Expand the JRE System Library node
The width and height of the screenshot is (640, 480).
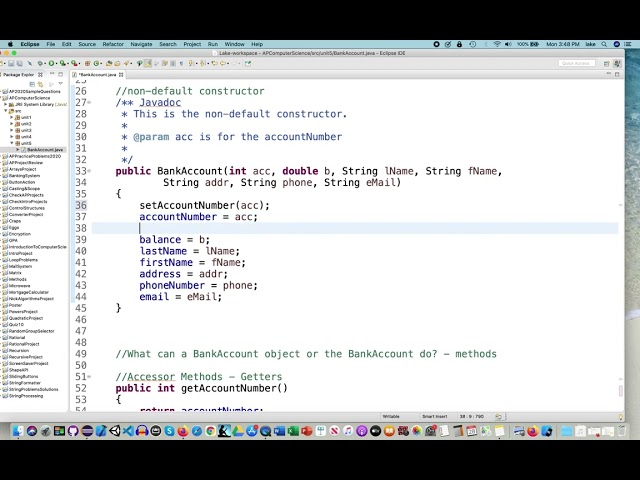point(6,104)
